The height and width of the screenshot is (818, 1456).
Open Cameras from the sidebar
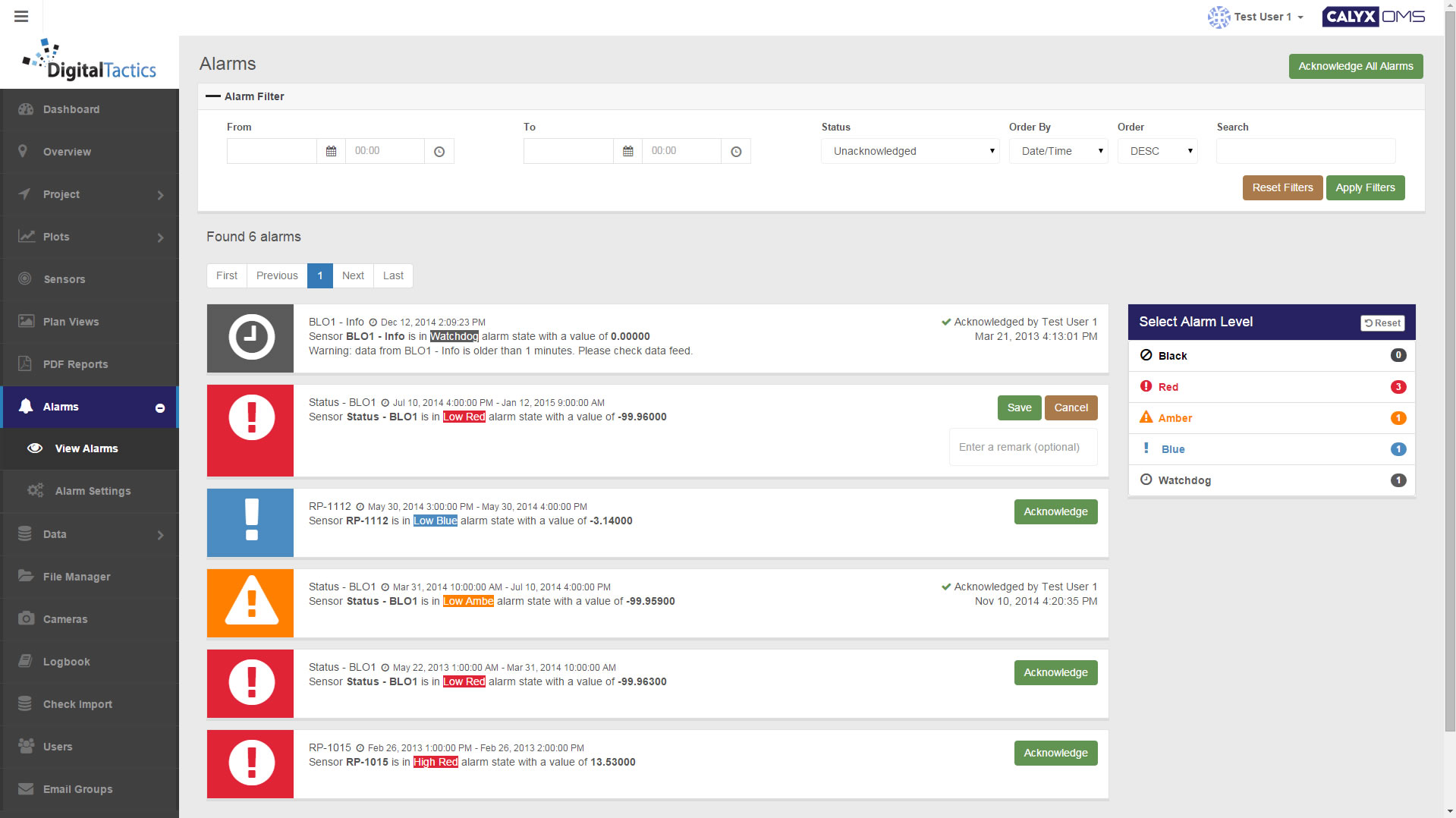[65, 619]
